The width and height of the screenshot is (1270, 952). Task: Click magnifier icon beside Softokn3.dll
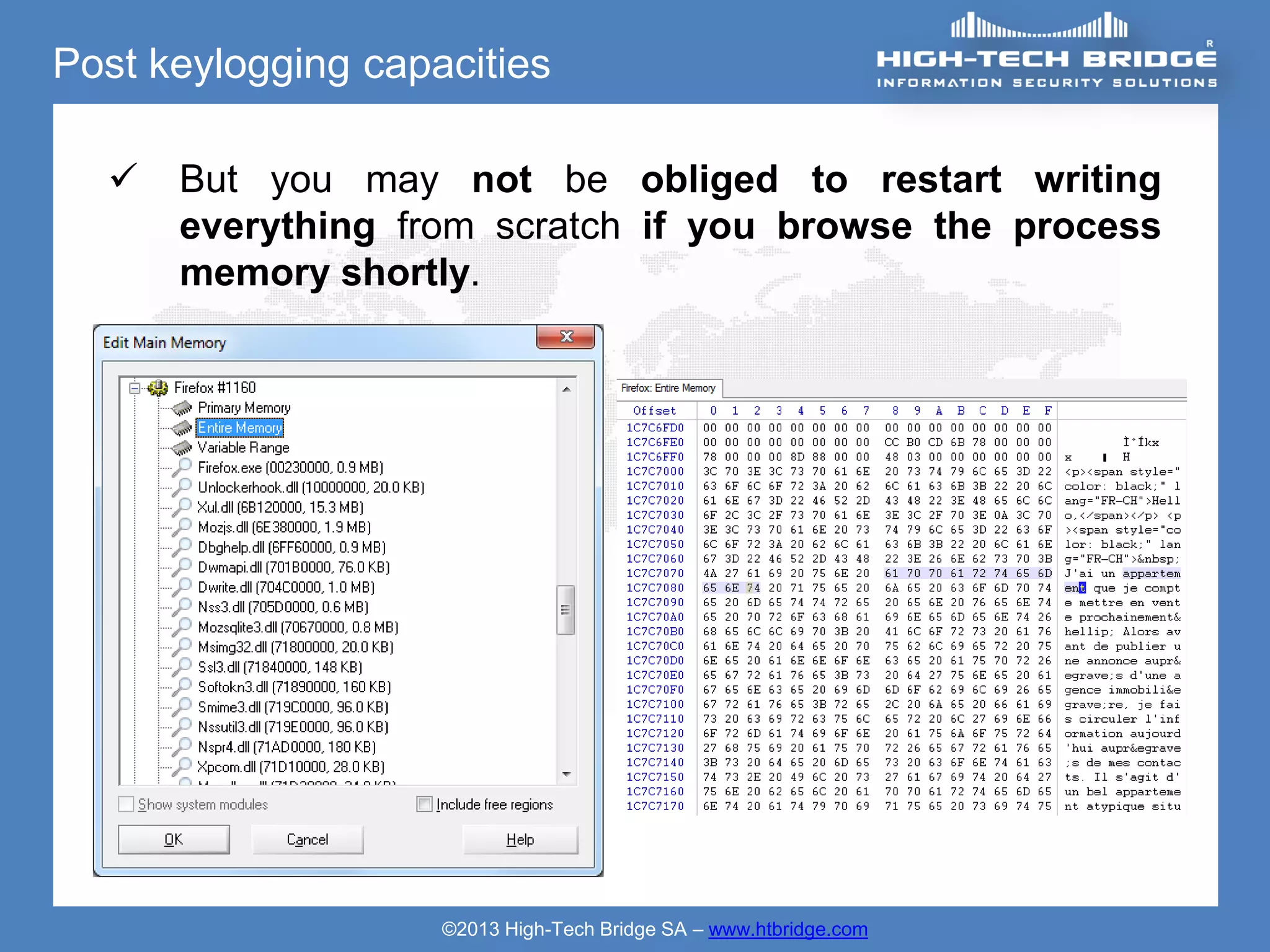click(182, 686)
